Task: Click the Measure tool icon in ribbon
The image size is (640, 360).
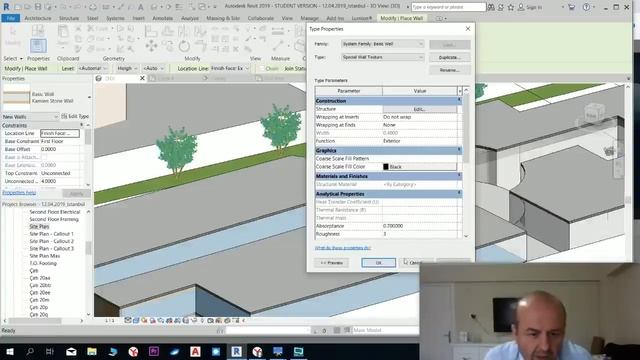Action: (x=278, y=45)
